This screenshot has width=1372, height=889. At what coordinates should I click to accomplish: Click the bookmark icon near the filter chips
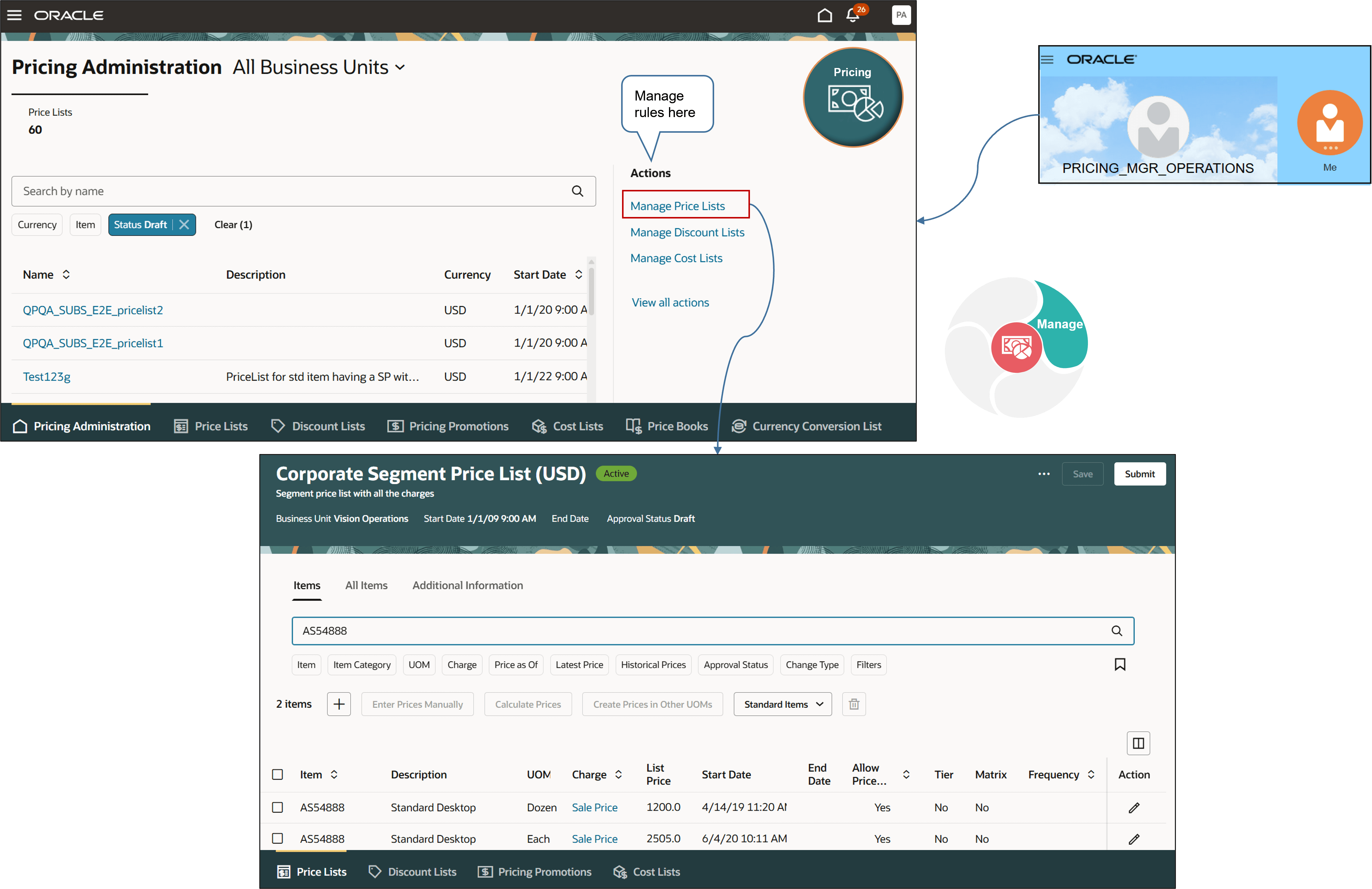pyautogui.click(x=1120, y=665)
